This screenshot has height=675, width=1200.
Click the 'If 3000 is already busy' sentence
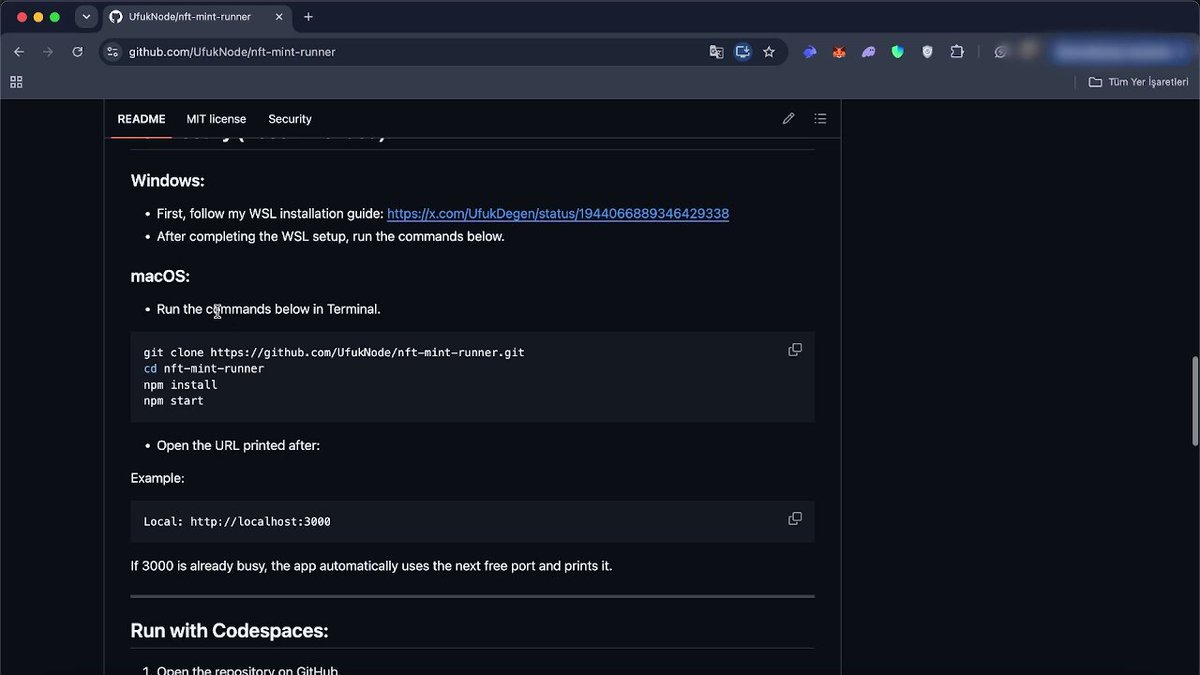pyautogui.click(x=371, y=566)
